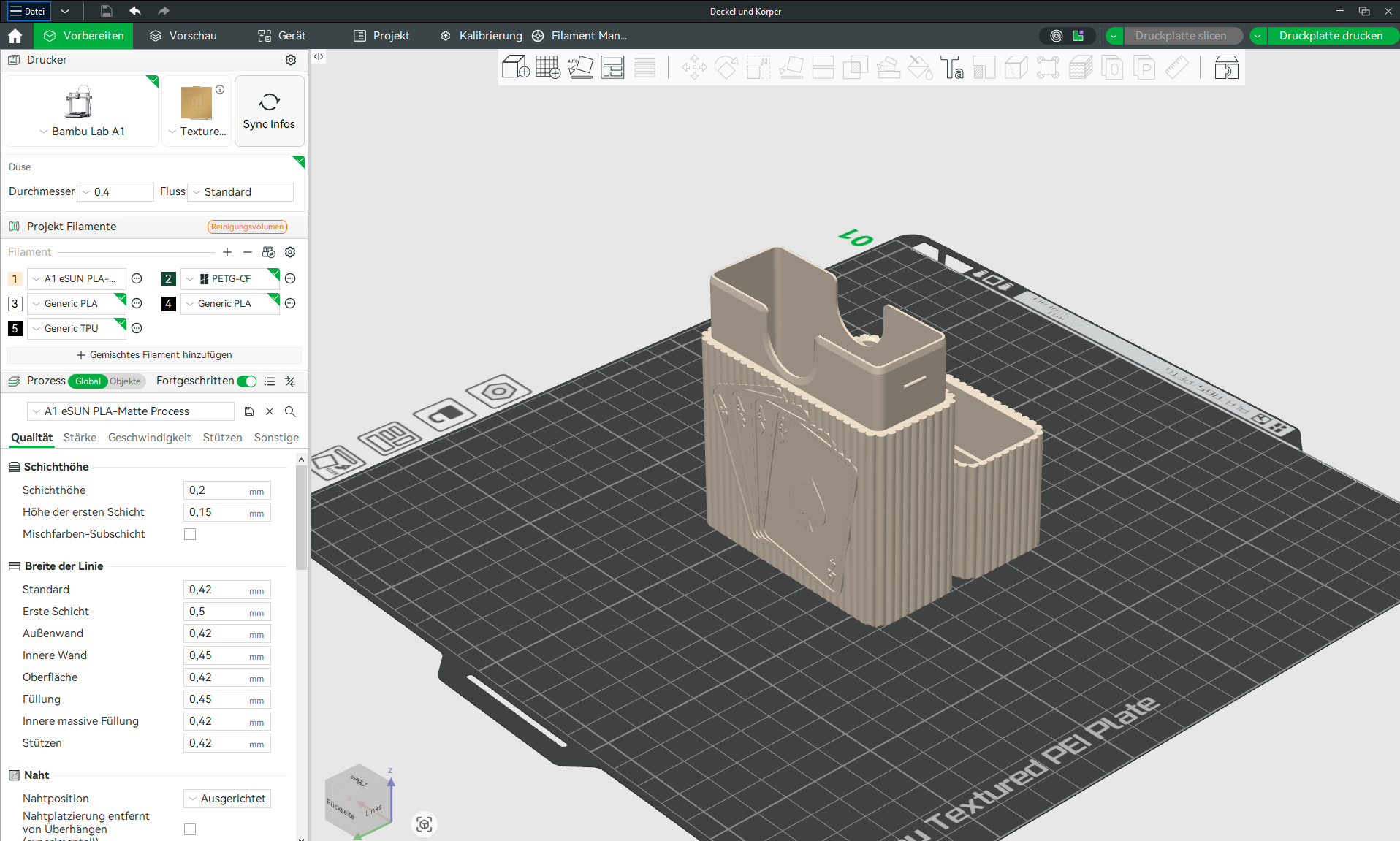This screenshot has width=1400, height=841.
Task: Reset camera view icon near the cube
Action: pyautogui.click(x=425, y=824)
